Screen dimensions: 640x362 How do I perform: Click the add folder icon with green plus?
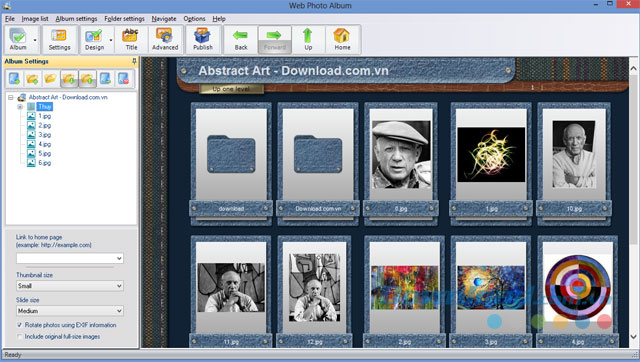(32, 78)
